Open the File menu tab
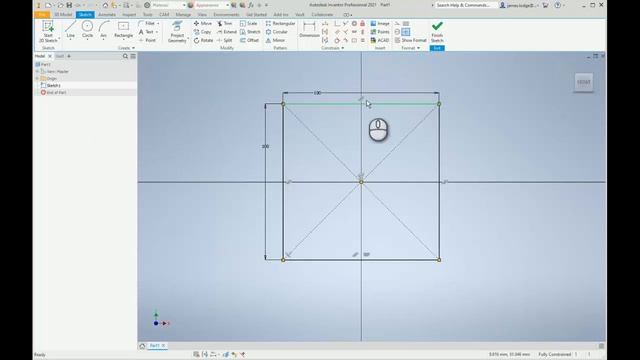Image resolution: width=640 pixels, height=360 pixels. (42, 15)
